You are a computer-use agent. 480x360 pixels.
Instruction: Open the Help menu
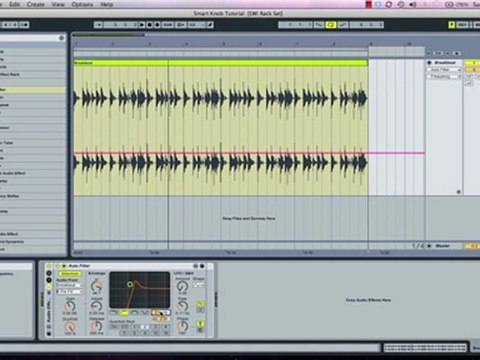coord(107,4)
